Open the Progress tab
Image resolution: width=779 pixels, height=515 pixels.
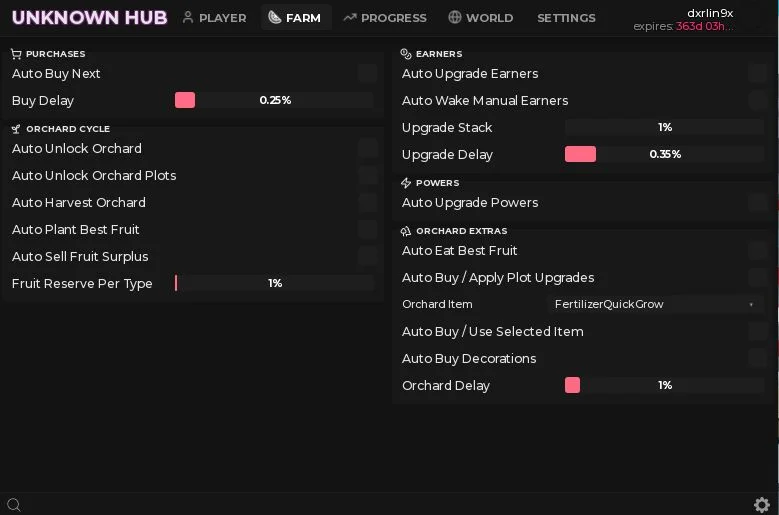385,17
